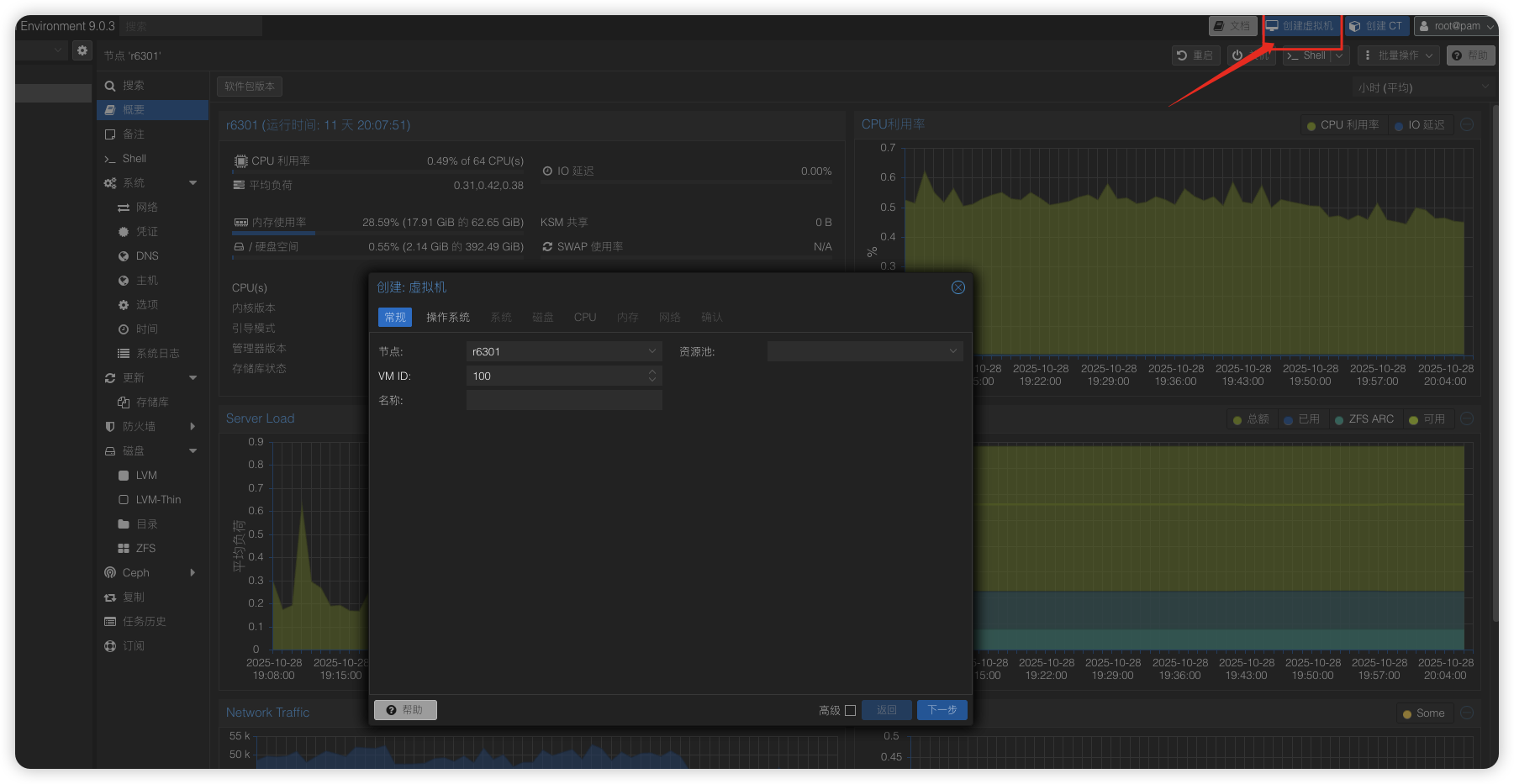Toggle the IO 延迟 legend series

[x=1419, y=125]
